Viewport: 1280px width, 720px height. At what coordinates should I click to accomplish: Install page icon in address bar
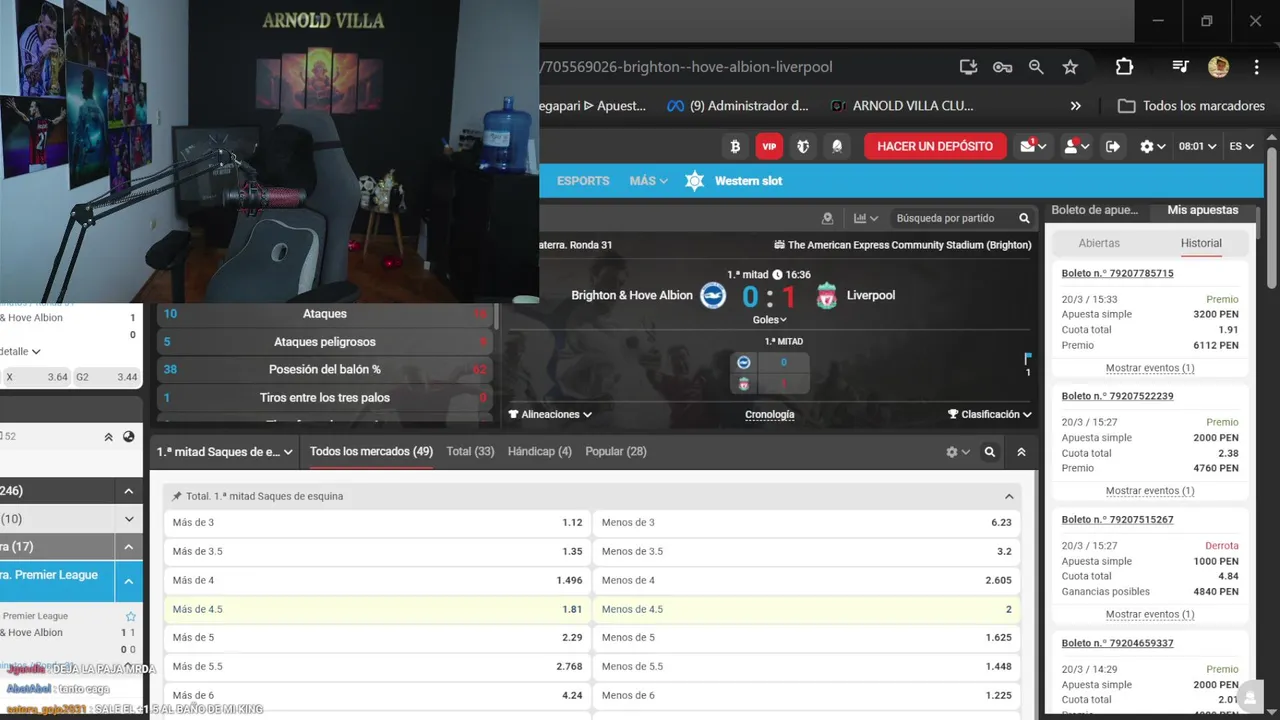click(968, 67)
